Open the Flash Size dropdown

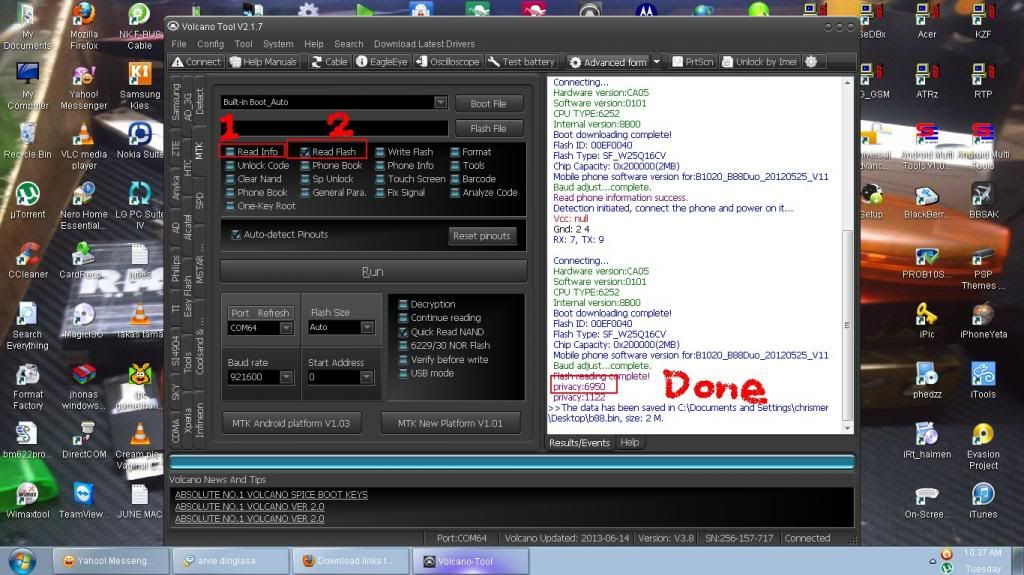pyautogui.click(x=367, y=327)
